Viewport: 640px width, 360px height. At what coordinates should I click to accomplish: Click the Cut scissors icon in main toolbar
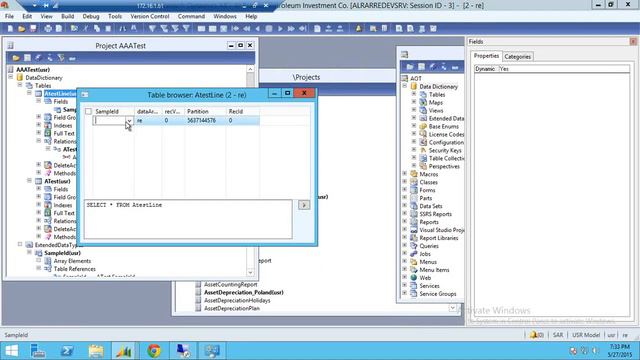[86, 29]
